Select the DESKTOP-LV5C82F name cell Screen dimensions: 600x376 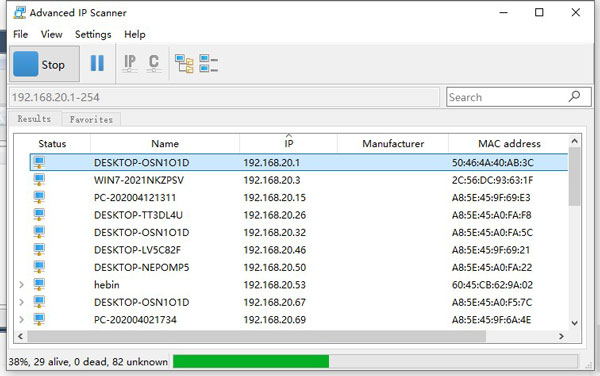point(137,250)
